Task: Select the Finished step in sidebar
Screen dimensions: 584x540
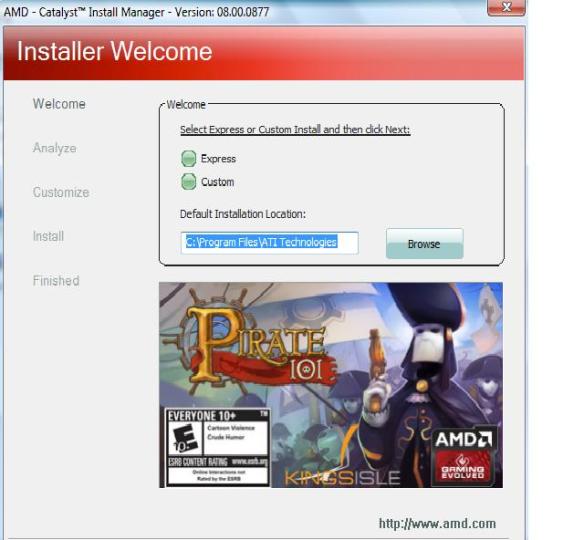Action: (x=56, y=281)
